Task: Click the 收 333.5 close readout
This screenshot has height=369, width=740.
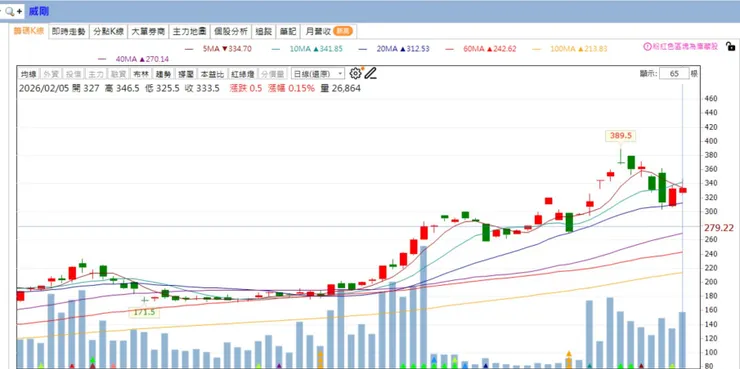Action: pos(202,88)
